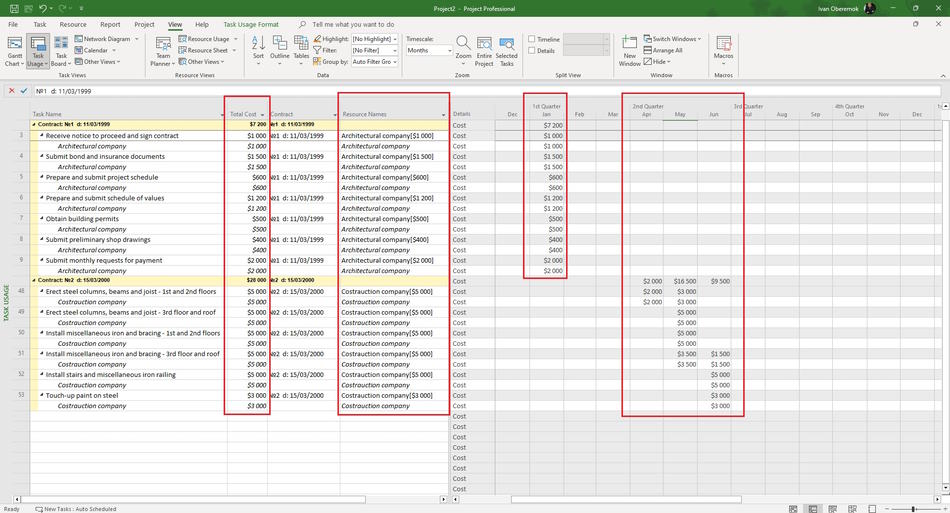The width and height of the screenshot is (950, 513).
Task: Switch to the Project ribbon tab
Action: tap(144, 24)
